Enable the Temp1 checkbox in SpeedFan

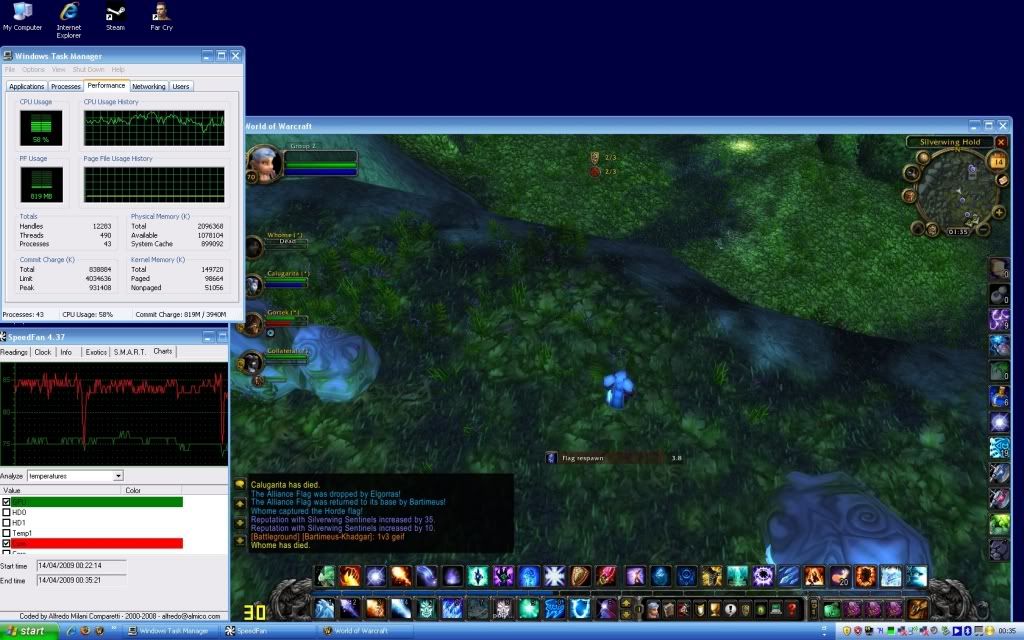click(x=7, y=533)
